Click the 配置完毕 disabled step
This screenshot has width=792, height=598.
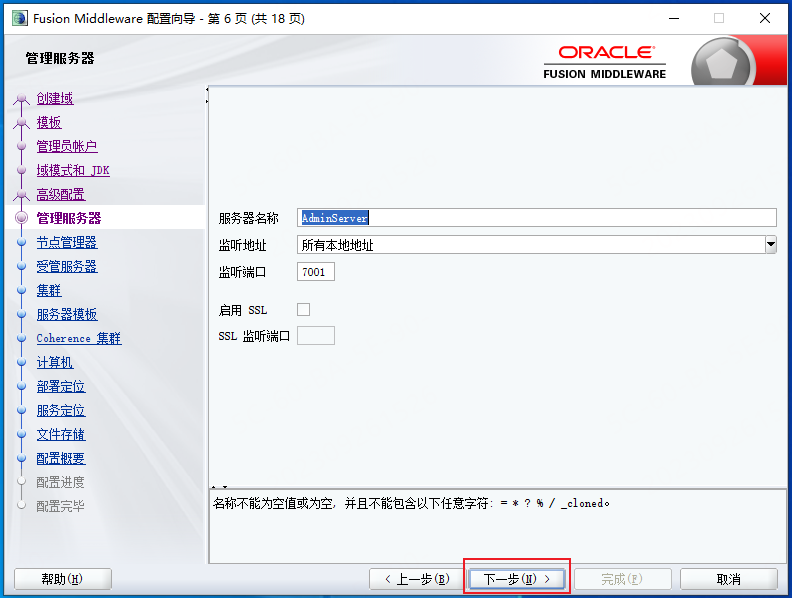pos(60,506)
